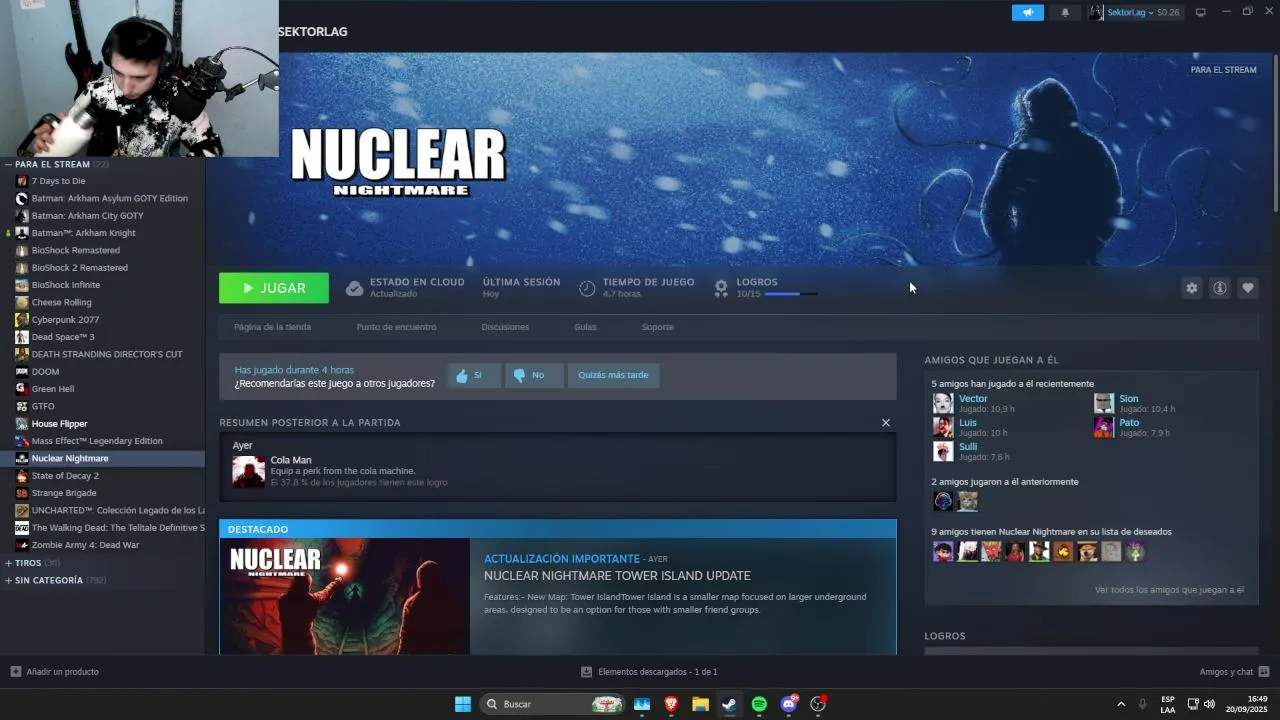
Task: Open the volume control in system tray
Action: coord(1209,704)
